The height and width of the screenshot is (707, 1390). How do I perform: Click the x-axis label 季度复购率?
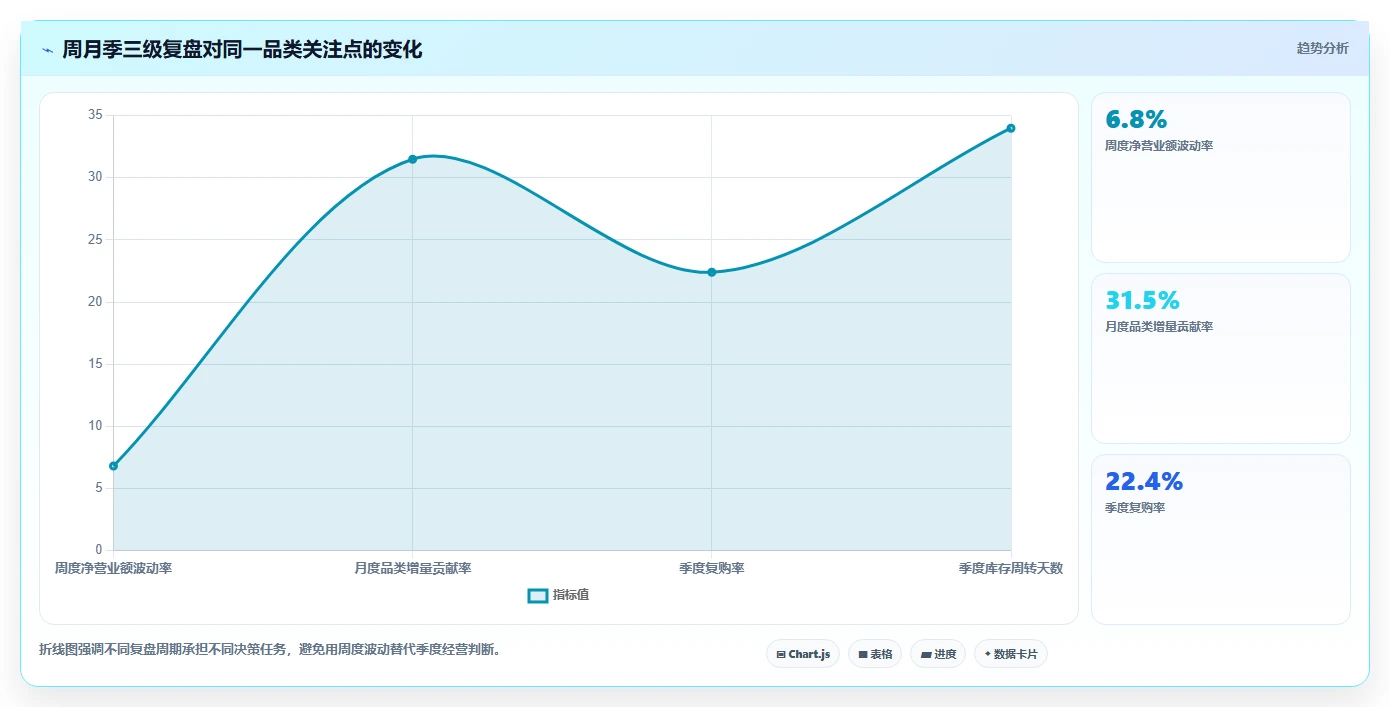pos(712,568)
